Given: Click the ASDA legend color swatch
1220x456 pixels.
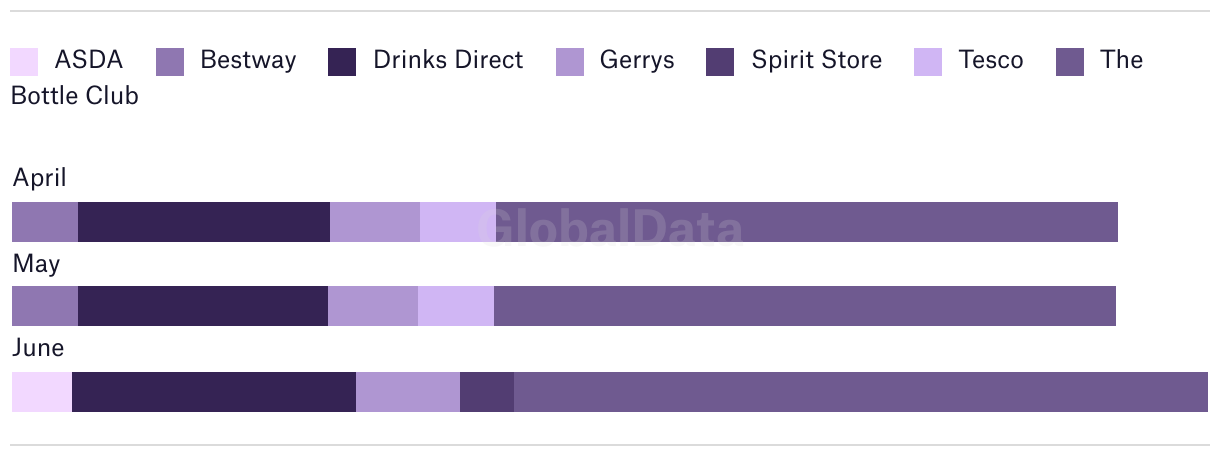Looking at the screenshot, I should coord(24,62).
